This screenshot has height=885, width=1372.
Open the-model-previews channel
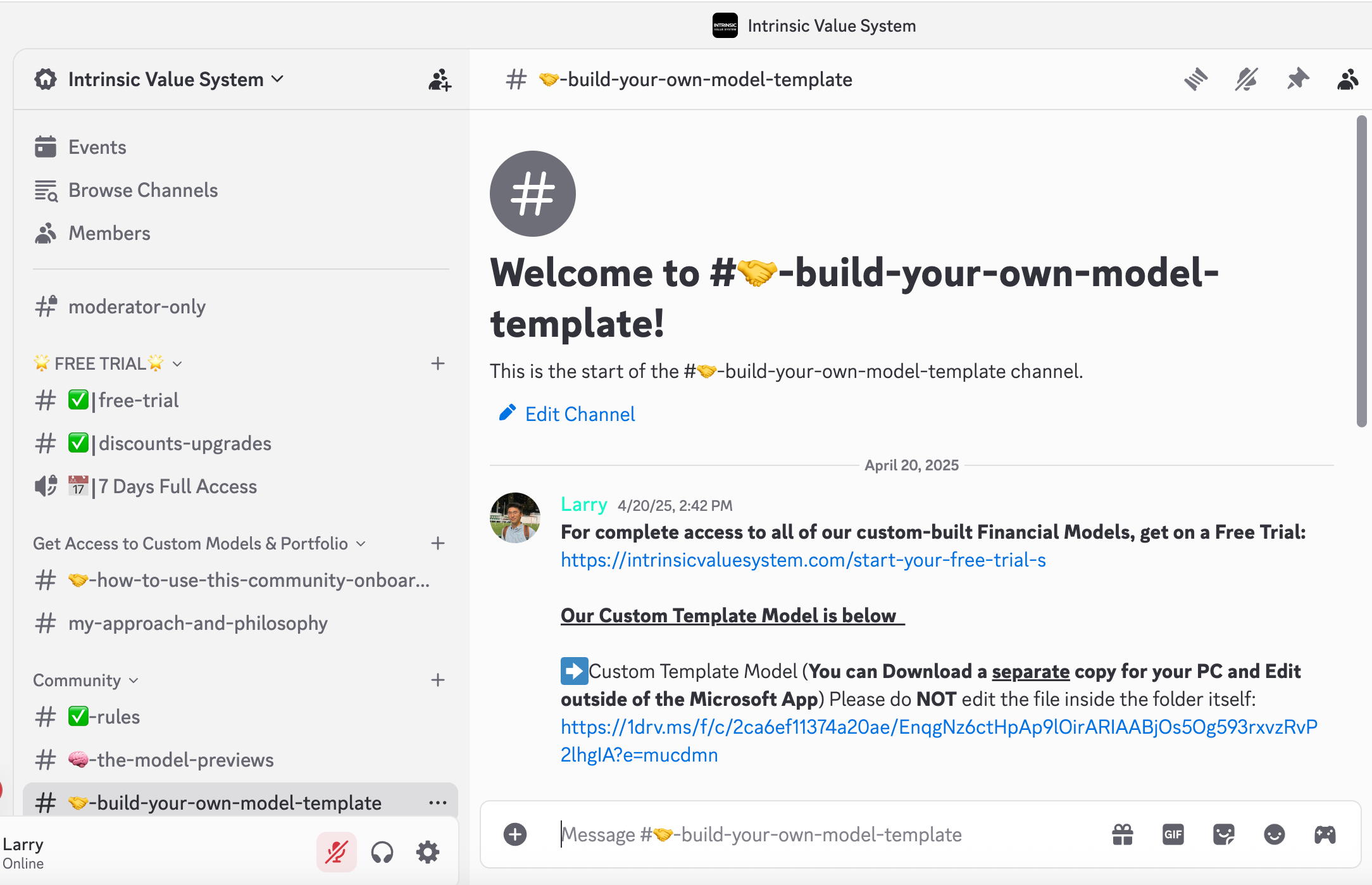pyautogui.click(x=240, y=760)
